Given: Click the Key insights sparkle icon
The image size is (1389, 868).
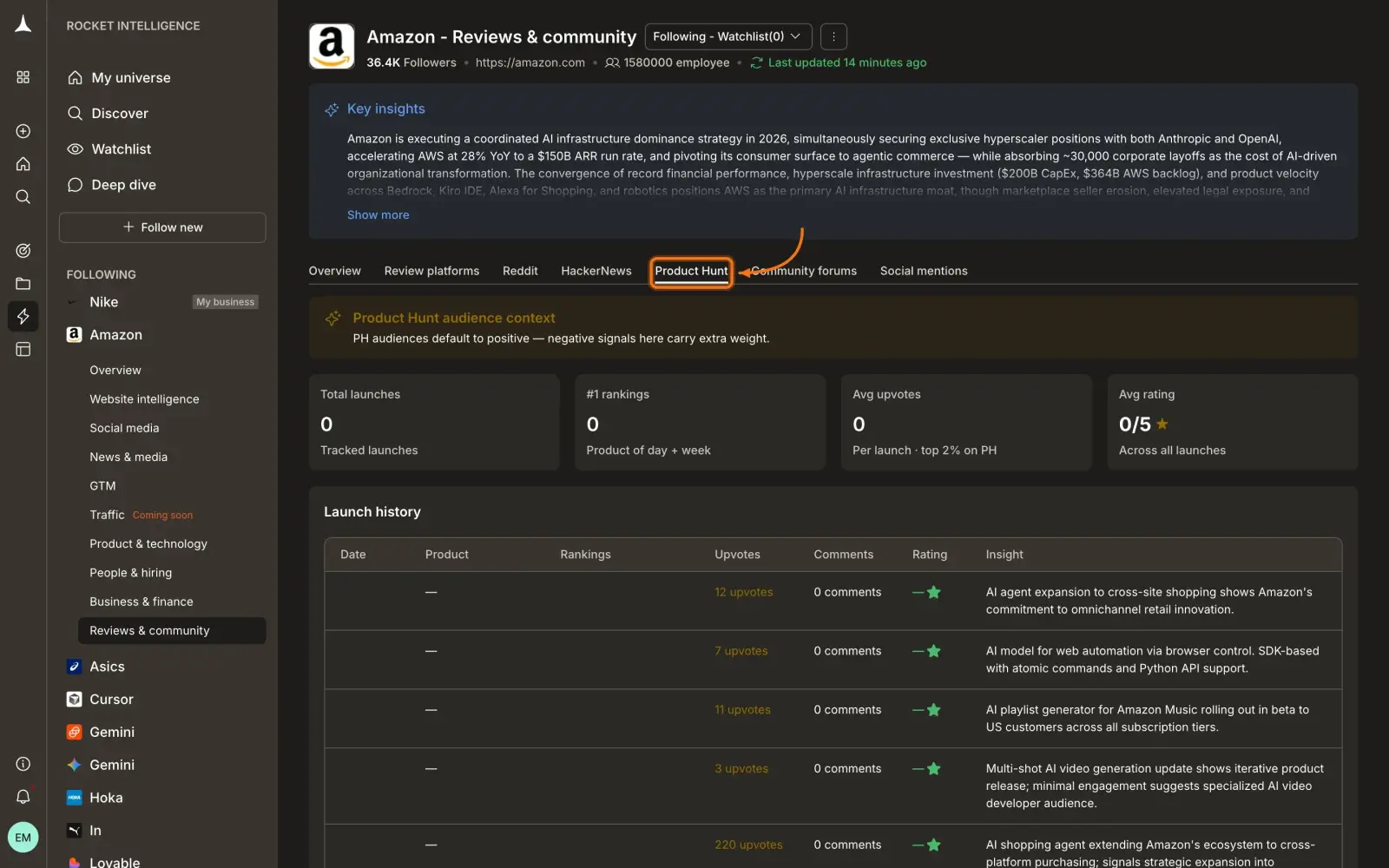Looking at the screenshot, I should click(332, 109).
